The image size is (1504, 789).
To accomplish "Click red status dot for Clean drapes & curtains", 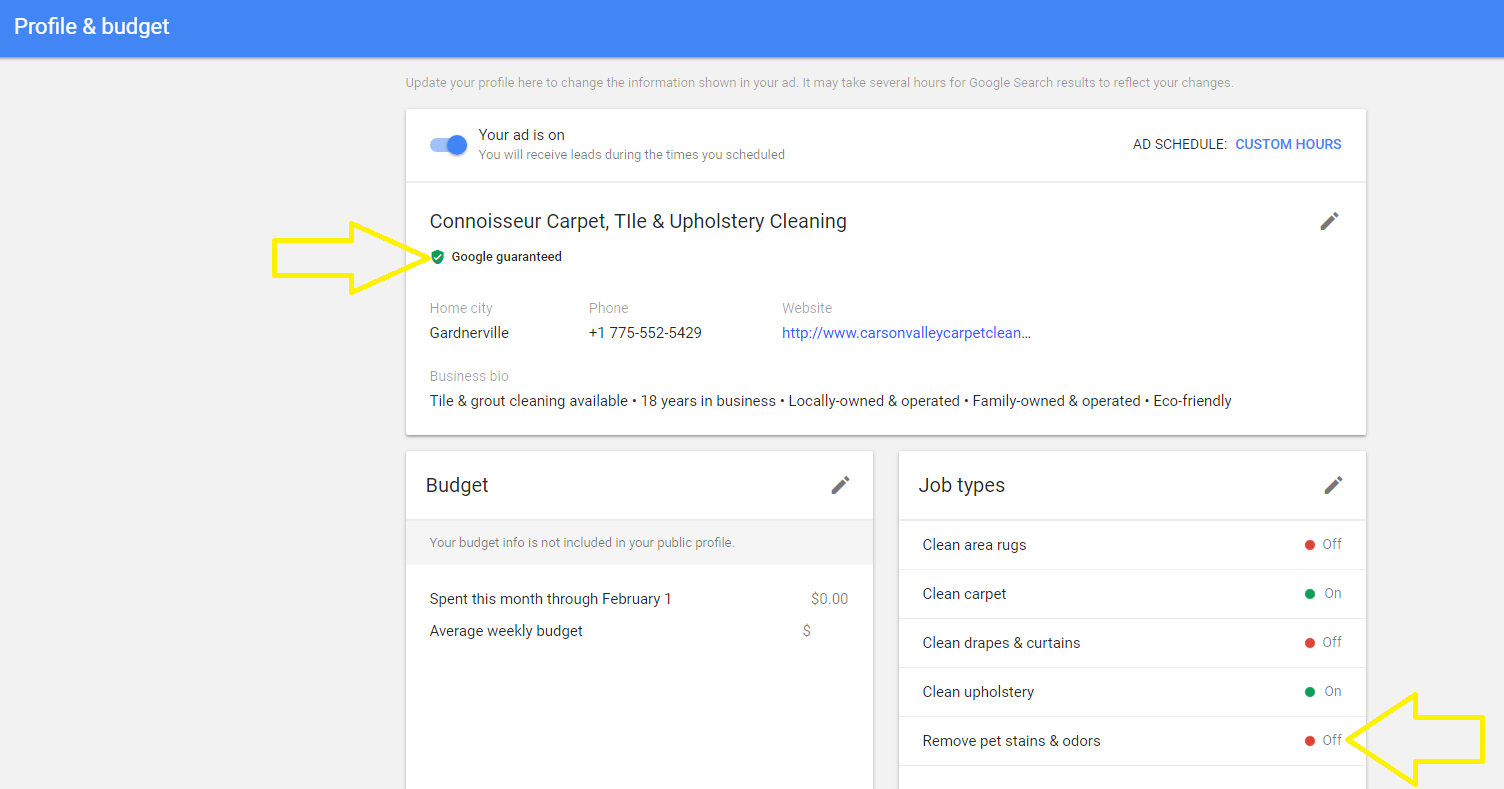I will pos(1309,643).
